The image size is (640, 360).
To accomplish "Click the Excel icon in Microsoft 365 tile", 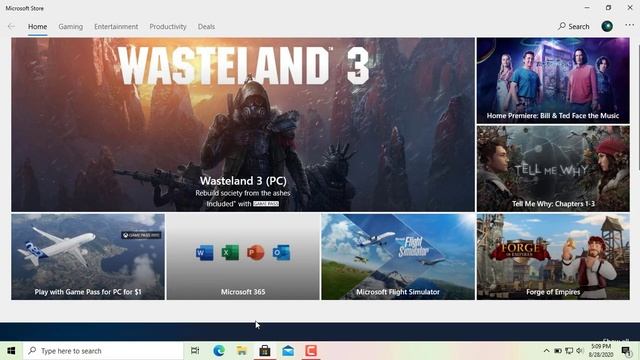I will pos(230,253).
